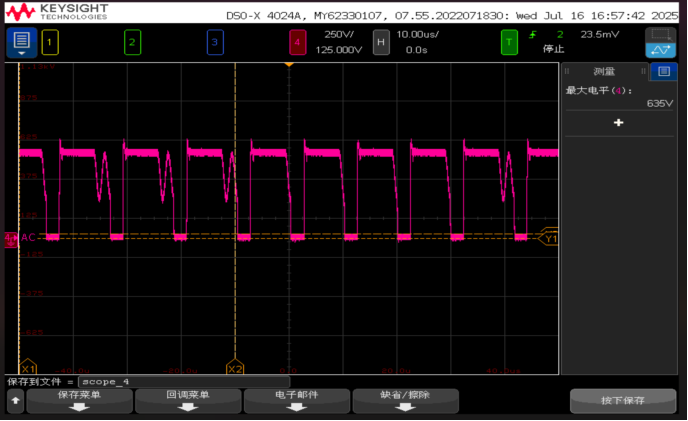Image resolution: width=688 pixels, height=421 pixels.
Task: Open the main menu list icon
Action: click(x=22, y=43)
